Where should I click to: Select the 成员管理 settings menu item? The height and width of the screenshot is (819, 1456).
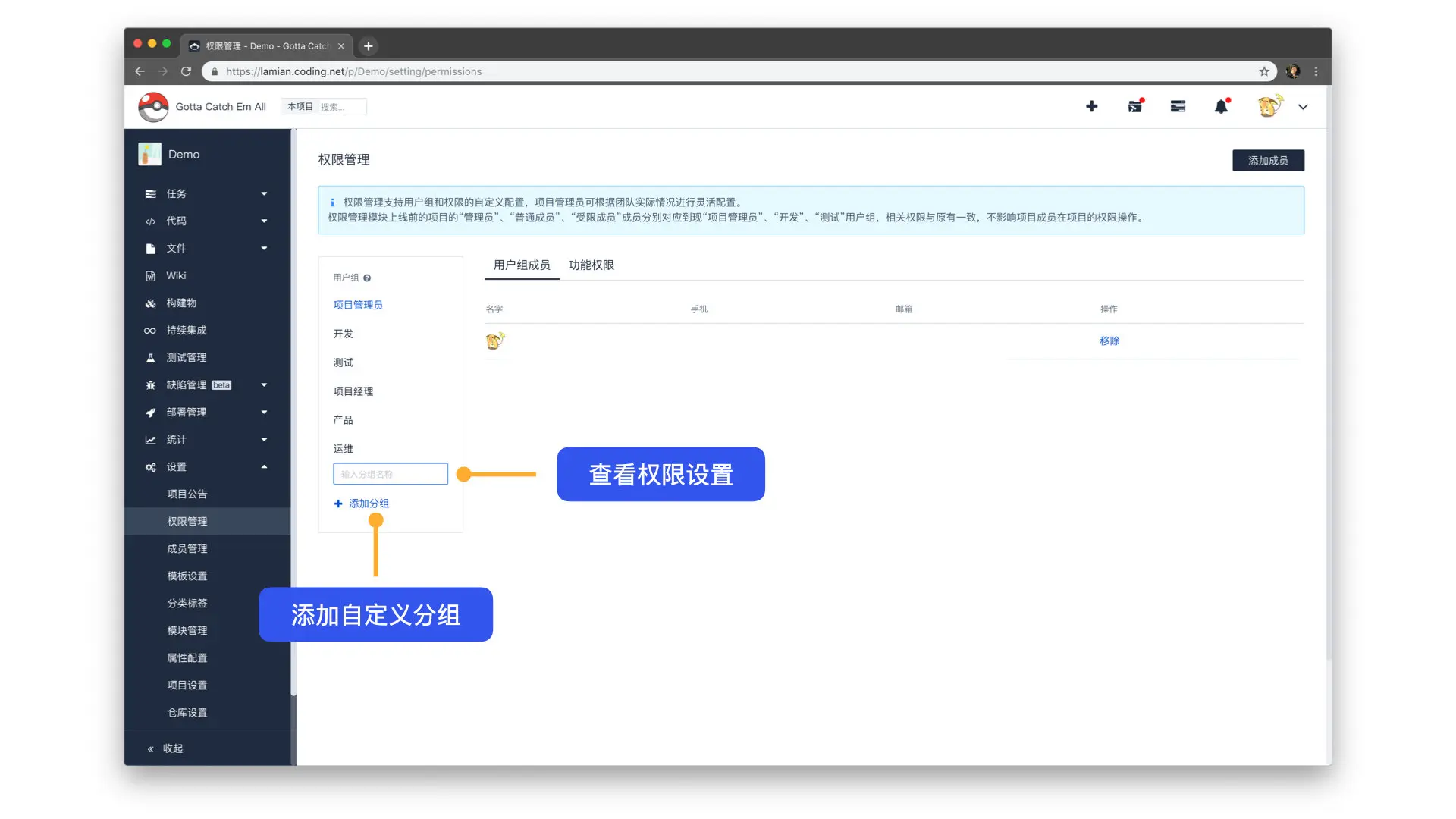187,549
